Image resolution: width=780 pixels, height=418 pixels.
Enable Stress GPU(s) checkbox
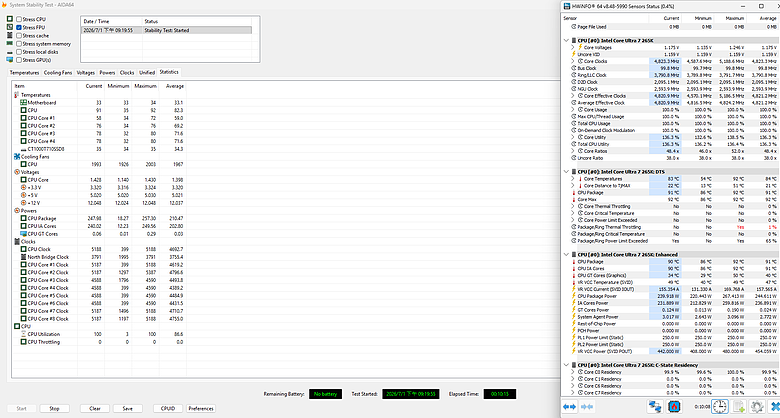pyautogui.click(x=19, y=60)
